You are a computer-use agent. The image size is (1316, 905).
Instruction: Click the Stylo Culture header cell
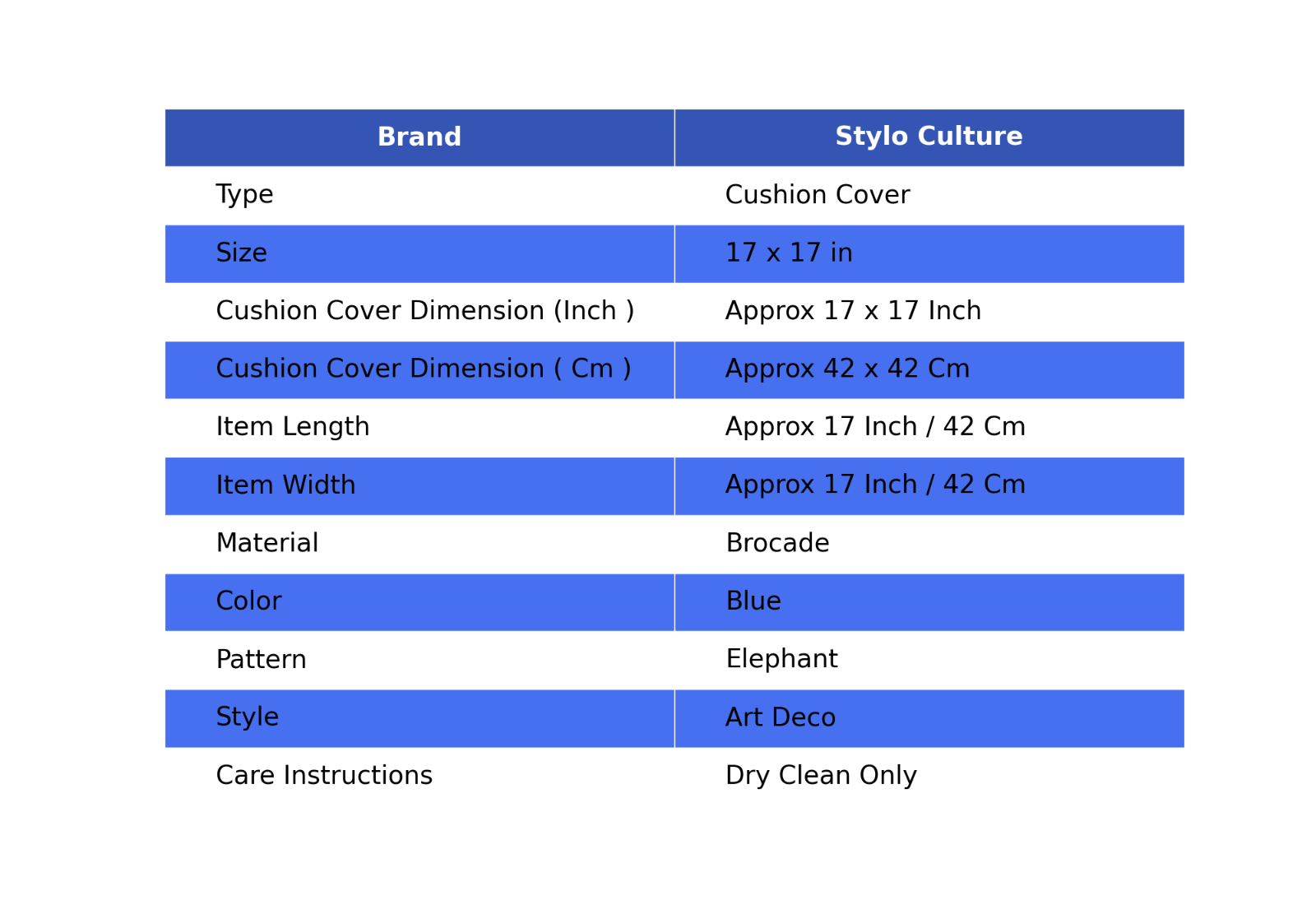[929, 137]
